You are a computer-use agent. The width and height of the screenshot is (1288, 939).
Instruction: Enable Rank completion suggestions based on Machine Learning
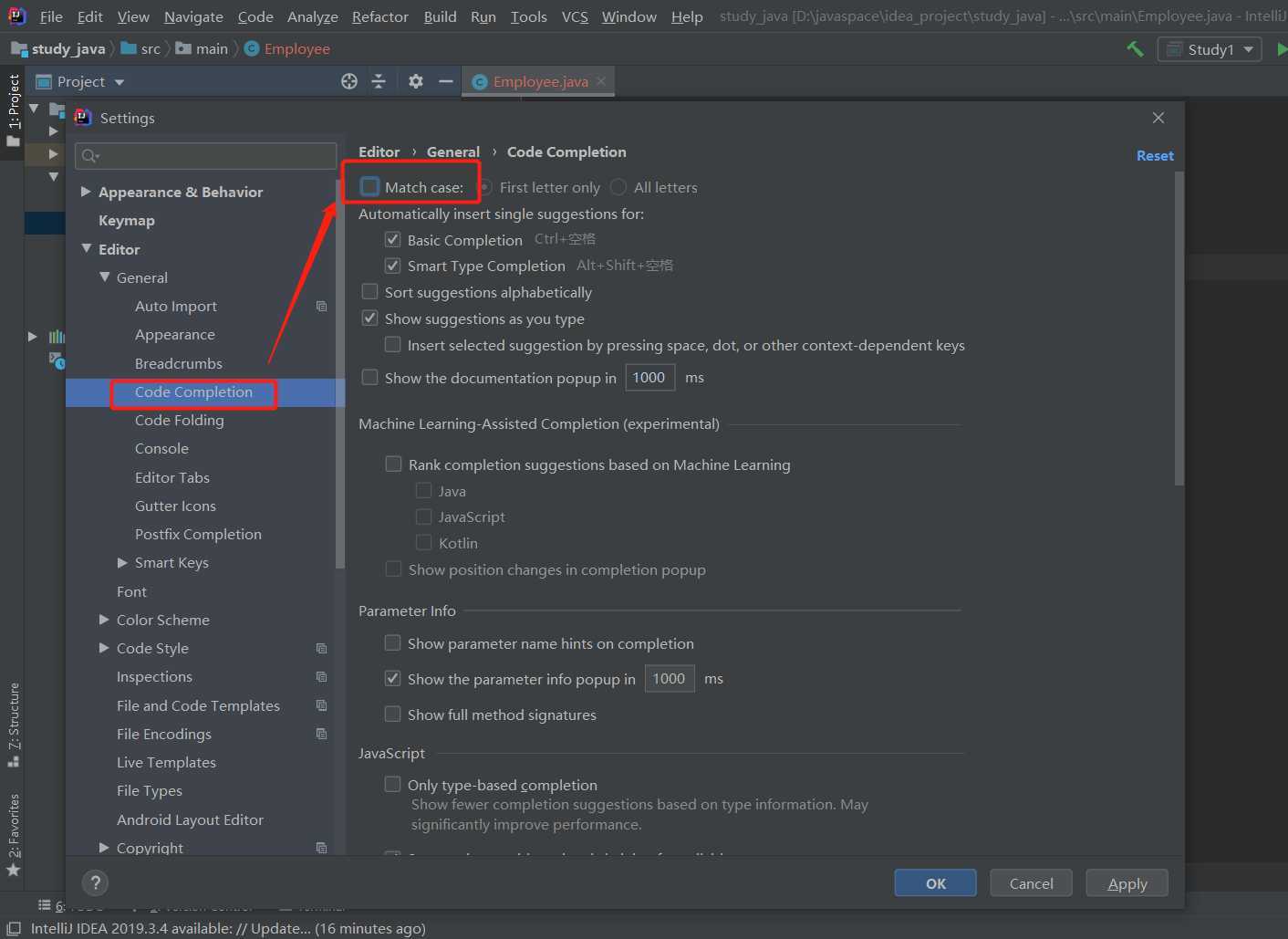[393, 464]
